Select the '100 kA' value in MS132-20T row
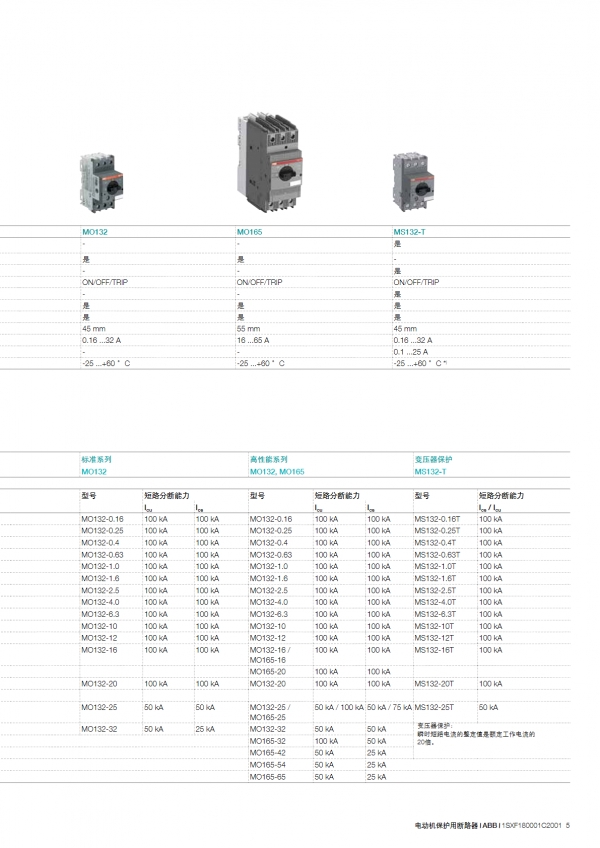The height and width of the screenshot is (848, 600). click(x=491, y=684)
